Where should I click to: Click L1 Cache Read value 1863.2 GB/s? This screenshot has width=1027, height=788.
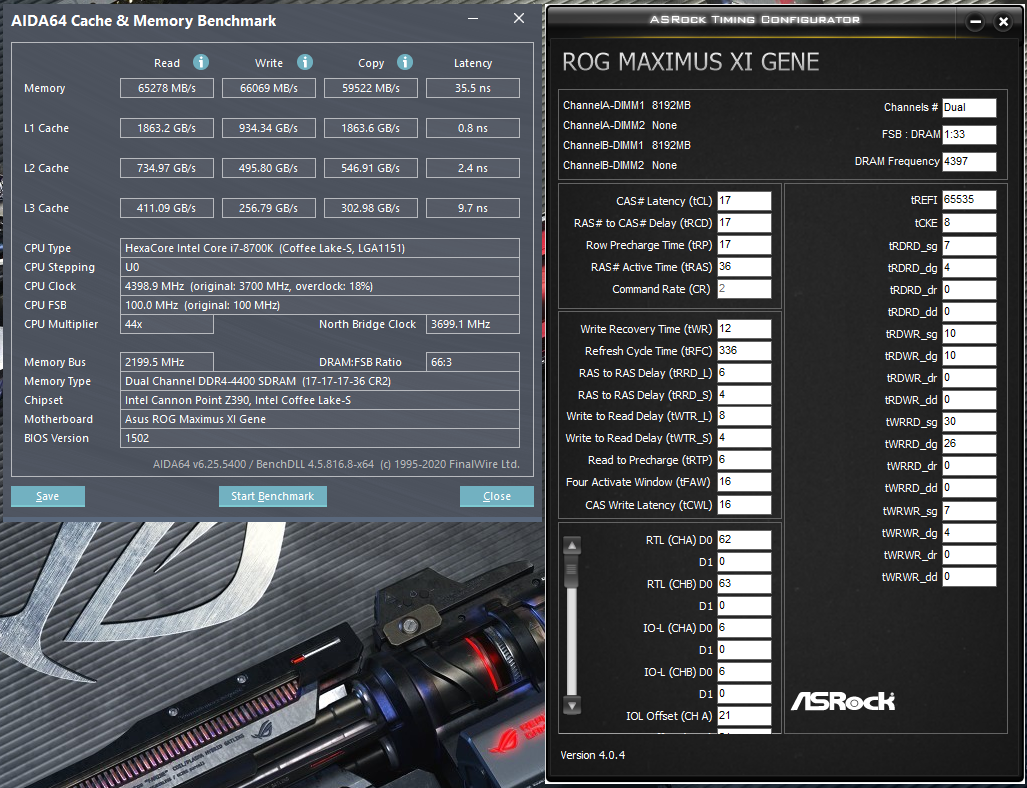click(166, 128)
